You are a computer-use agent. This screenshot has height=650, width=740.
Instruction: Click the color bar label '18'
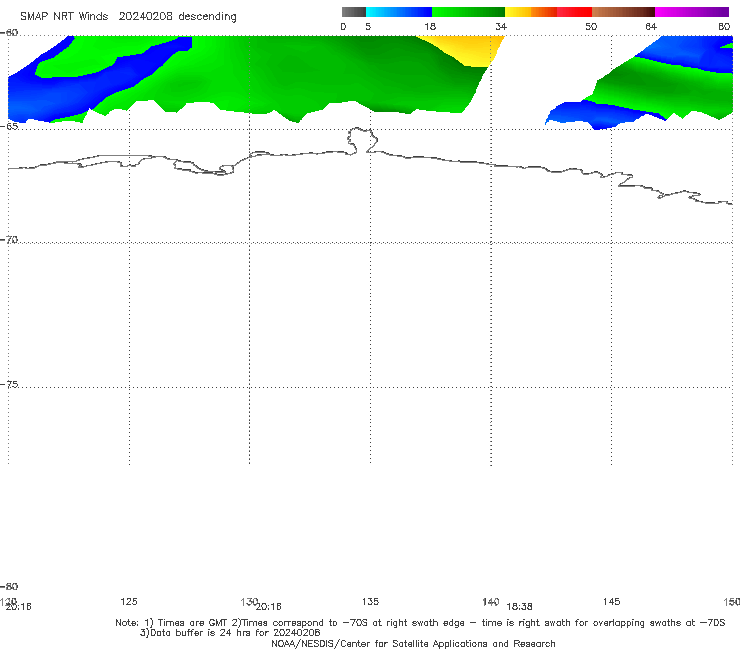click(x=430, y=26)
